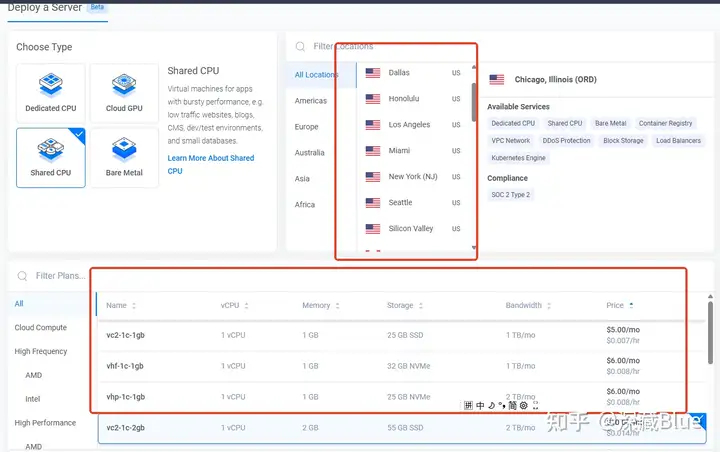Screen dimensions: 720x452
Task: Click the search icon in Filter Locations
Action: (x=300, y=46)
